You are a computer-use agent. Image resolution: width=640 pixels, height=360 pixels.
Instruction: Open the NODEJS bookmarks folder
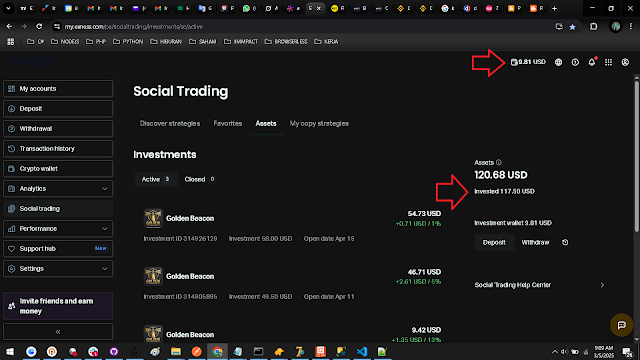tap(65, 42)
